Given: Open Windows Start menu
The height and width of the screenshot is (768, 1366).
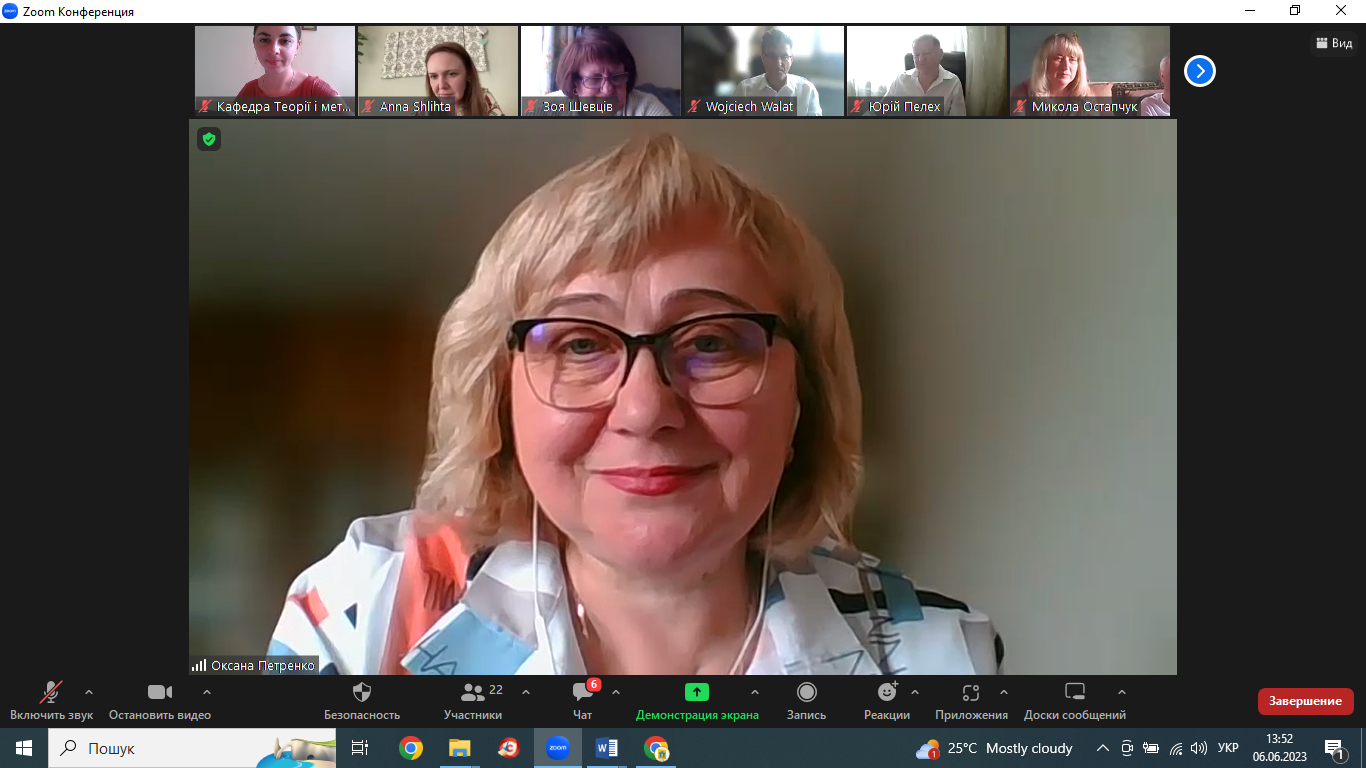Looking at the screenshot, I should [24, 748].
